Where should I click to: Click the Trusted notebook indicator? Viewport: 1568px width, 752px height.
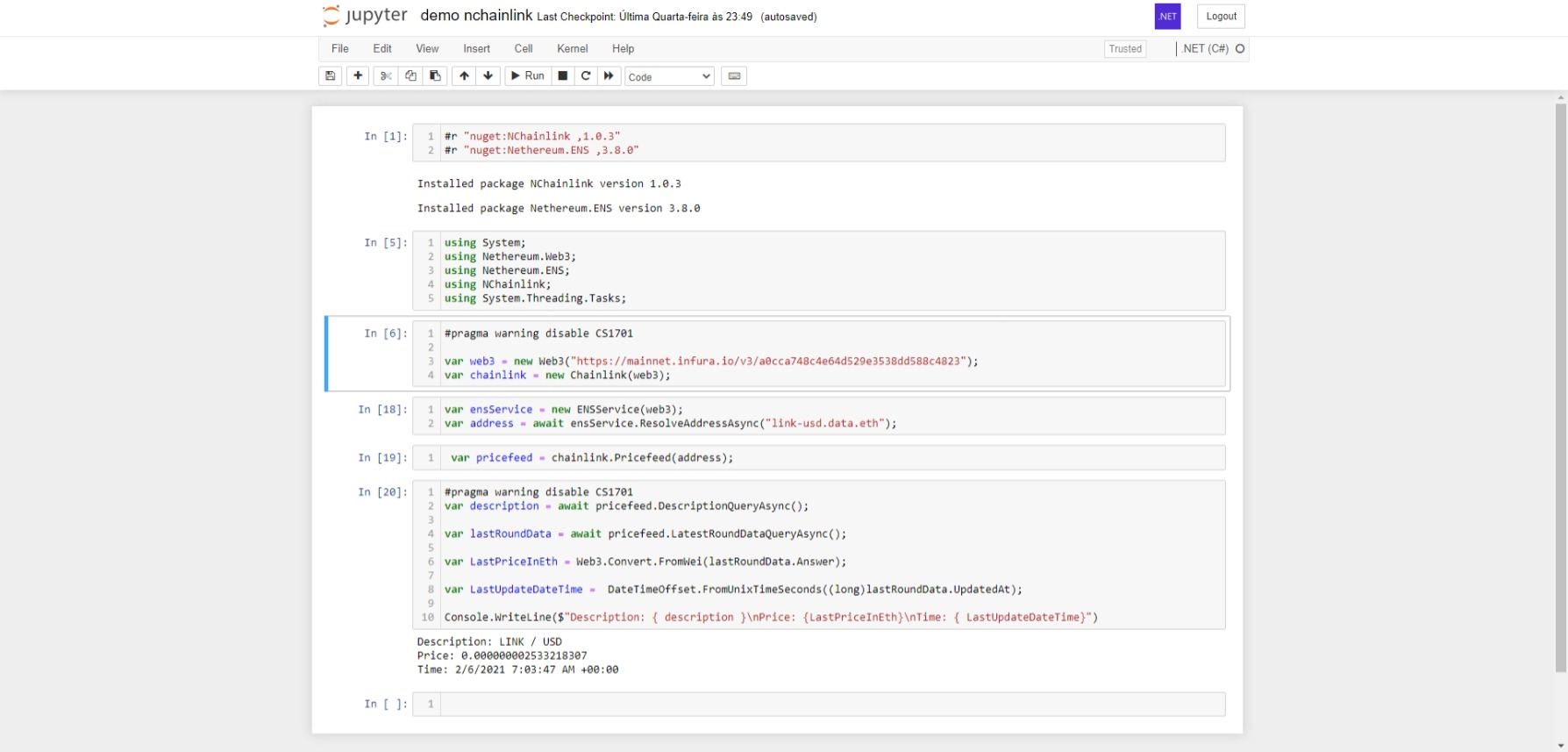[1125, 49]
